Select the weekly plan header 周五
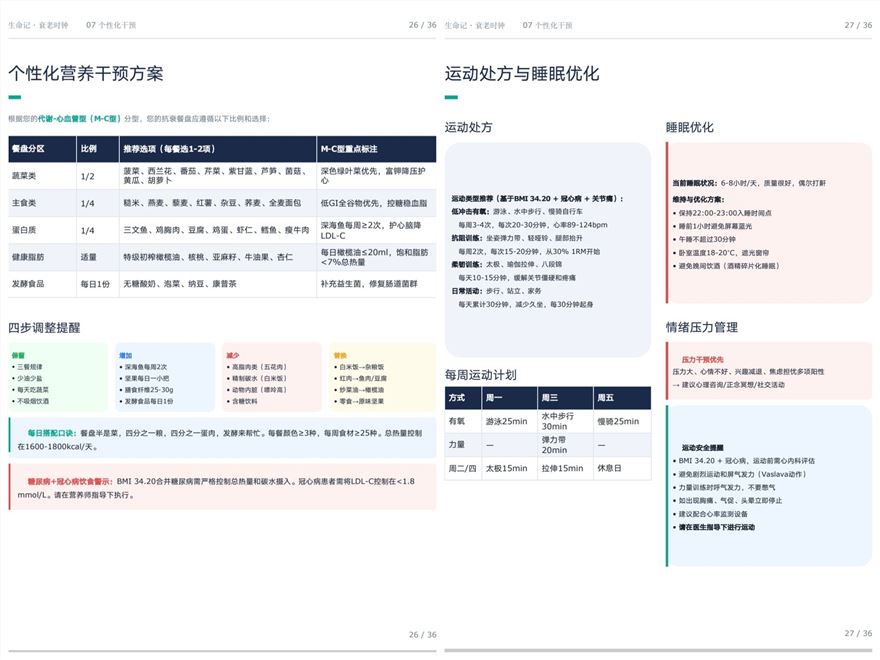This screenshot has width=880, height=660. [x=606, y=397]
